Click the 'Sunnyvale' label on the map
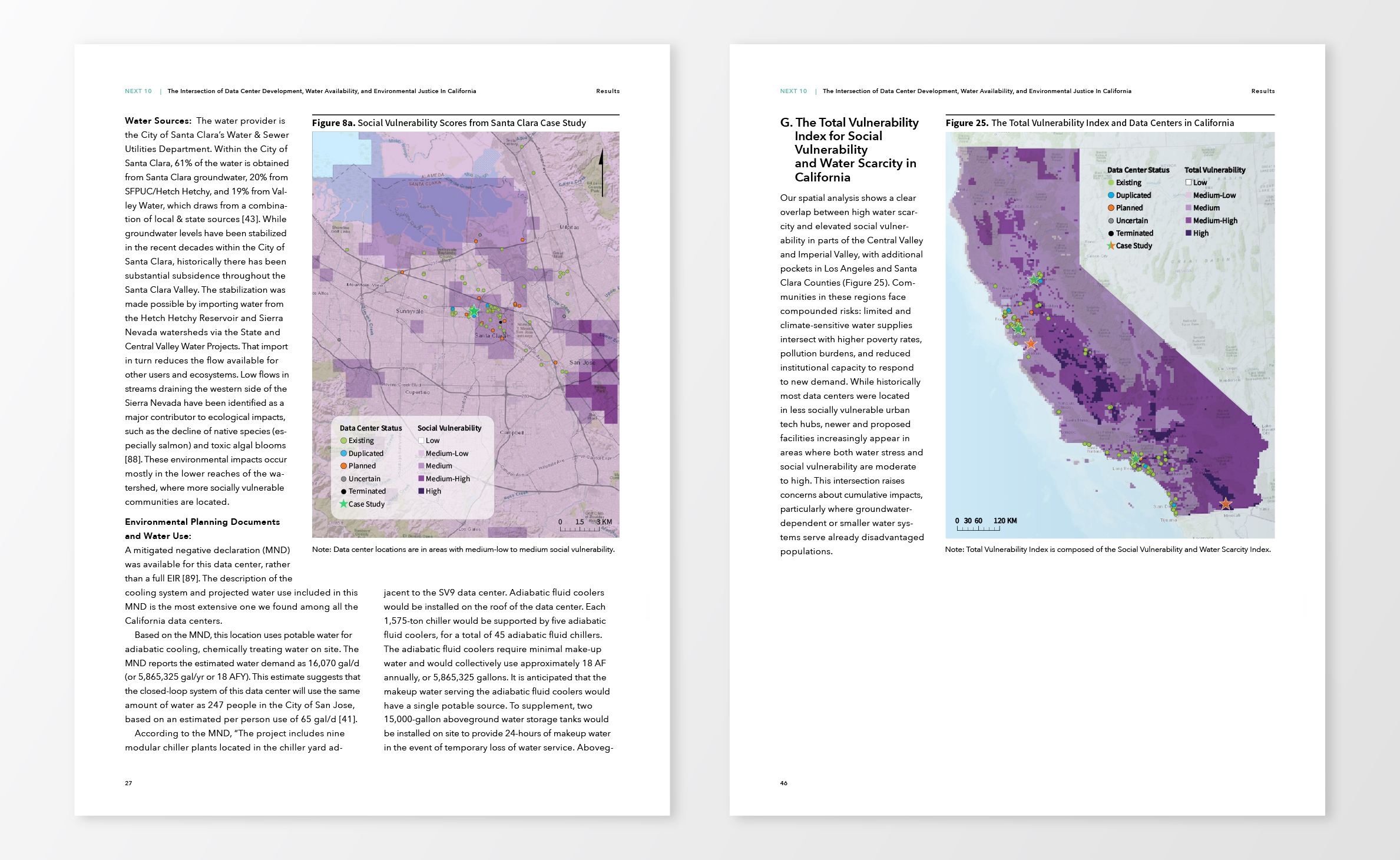 (x=409, y=311)
